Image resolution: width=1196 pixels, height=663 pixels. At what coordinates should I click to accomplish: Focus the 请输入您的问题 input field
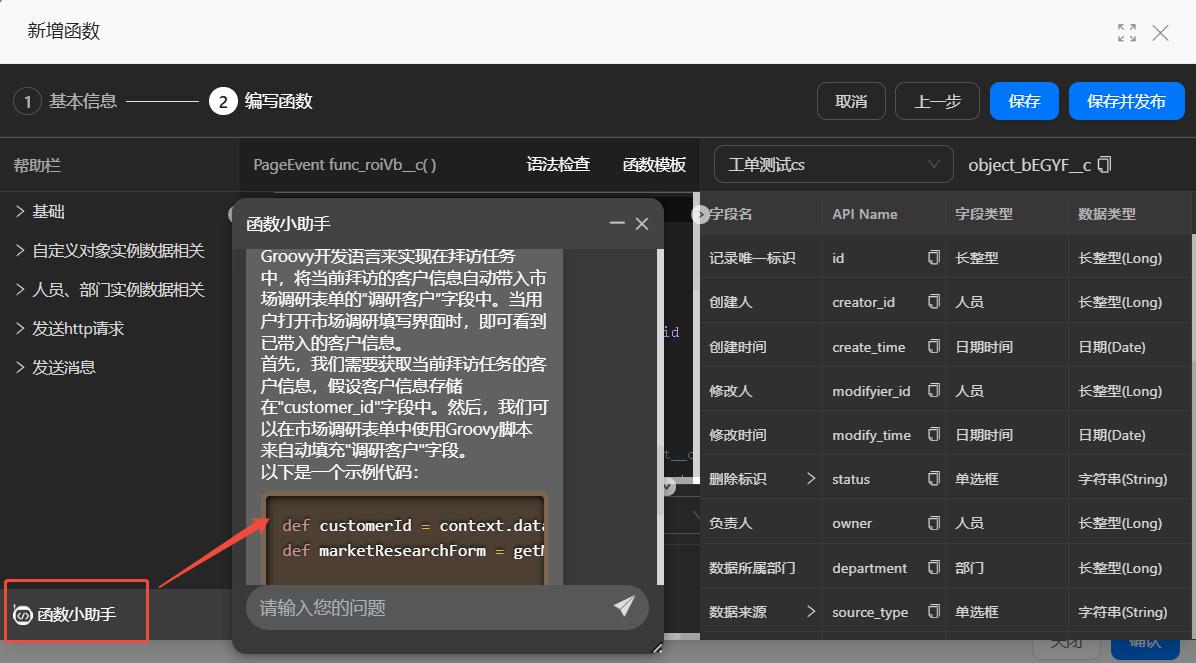click(x=427, y=607)
